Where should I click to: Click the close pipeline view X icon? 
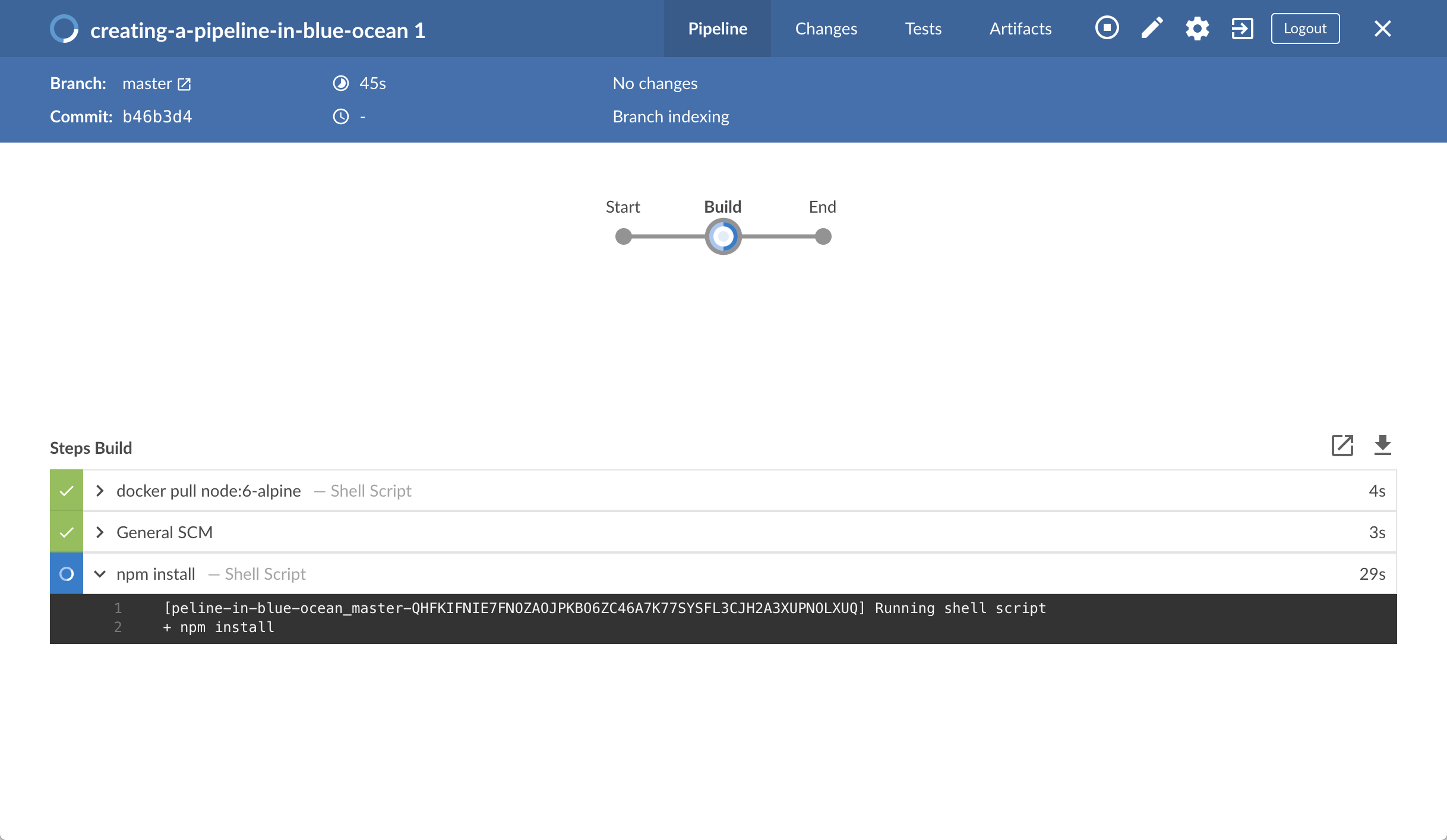click(1382, 28)
